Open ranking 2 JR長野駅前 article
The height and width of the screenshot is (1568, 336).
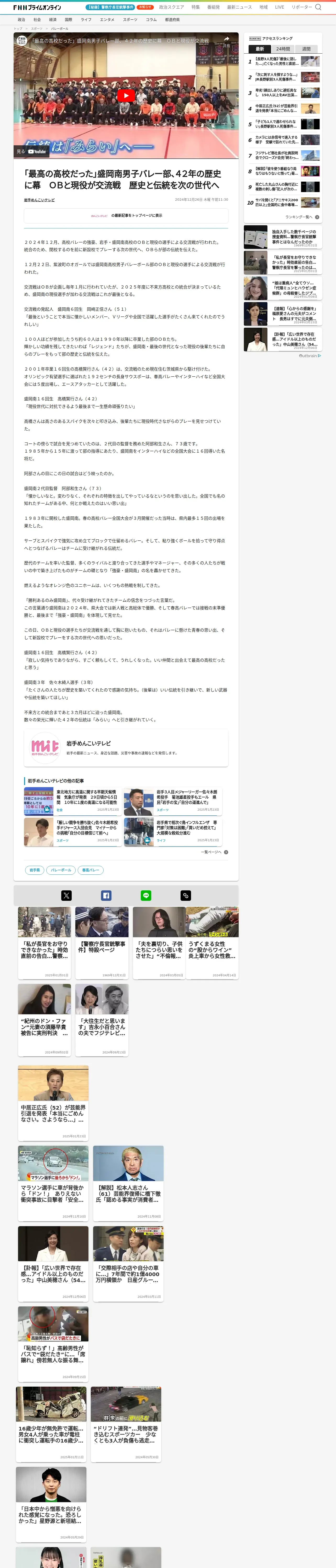284,77
